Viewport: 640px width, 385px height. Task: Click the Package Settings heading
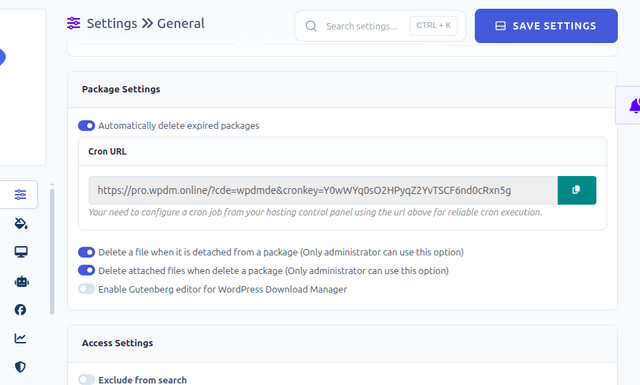point(121,89)
